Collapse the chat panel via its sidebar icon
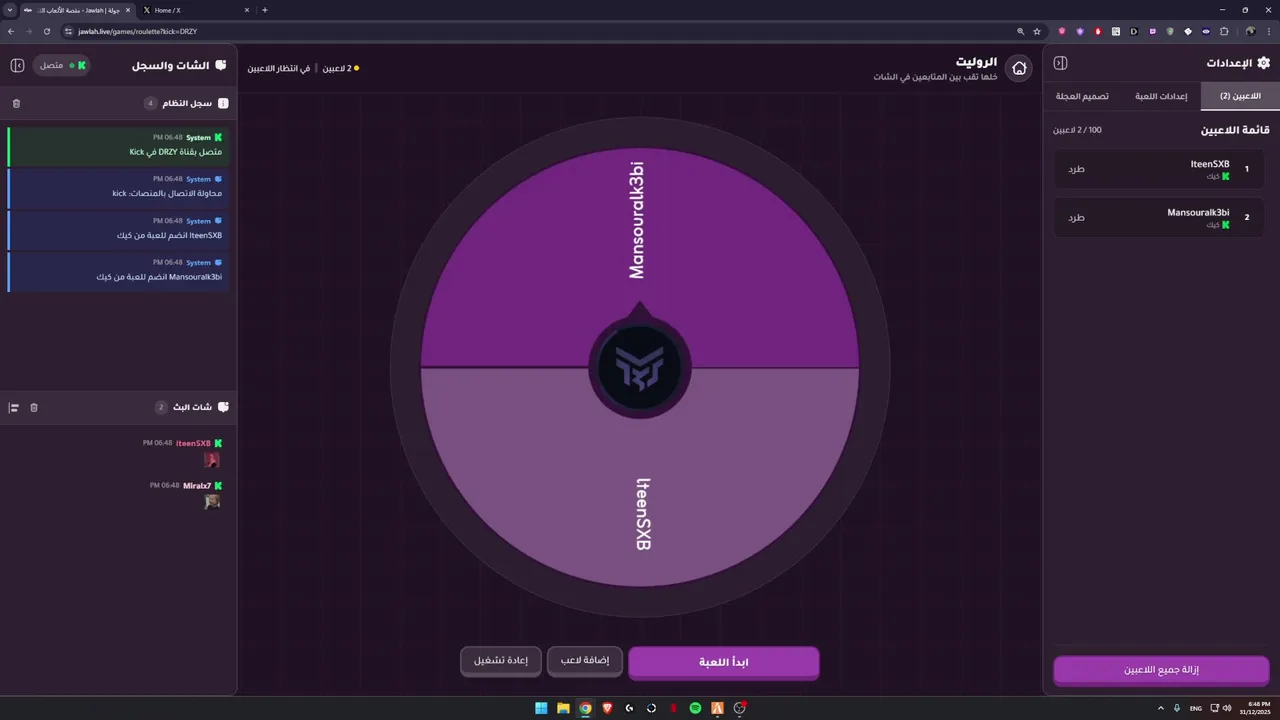Screen dimensions: 1280x720 pyautogui.click(x=17, y=65)
